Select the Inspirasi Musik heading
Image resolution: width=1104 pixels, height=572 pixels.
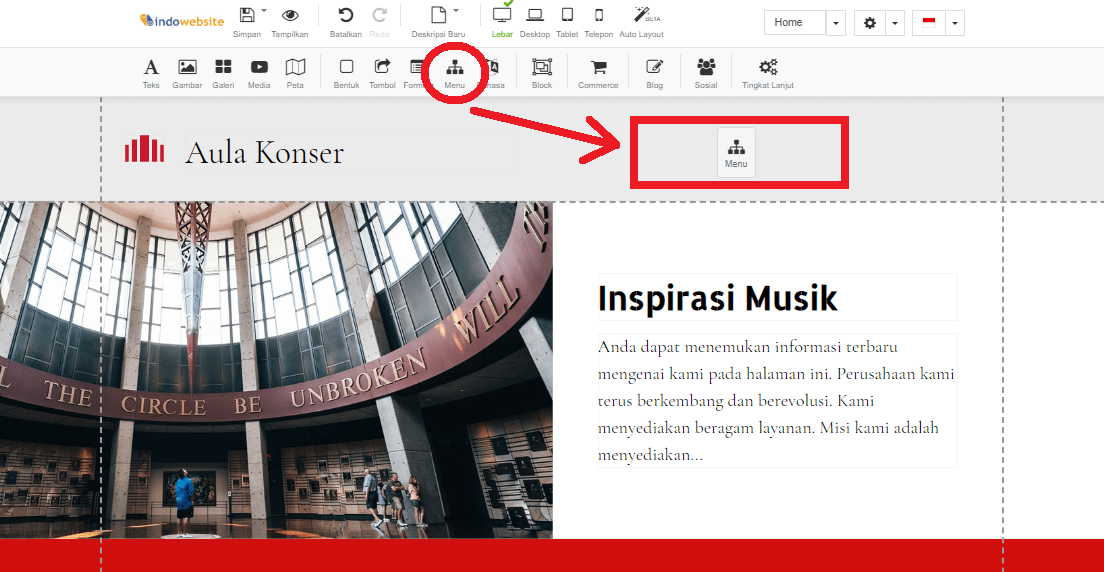coord(718,298)
